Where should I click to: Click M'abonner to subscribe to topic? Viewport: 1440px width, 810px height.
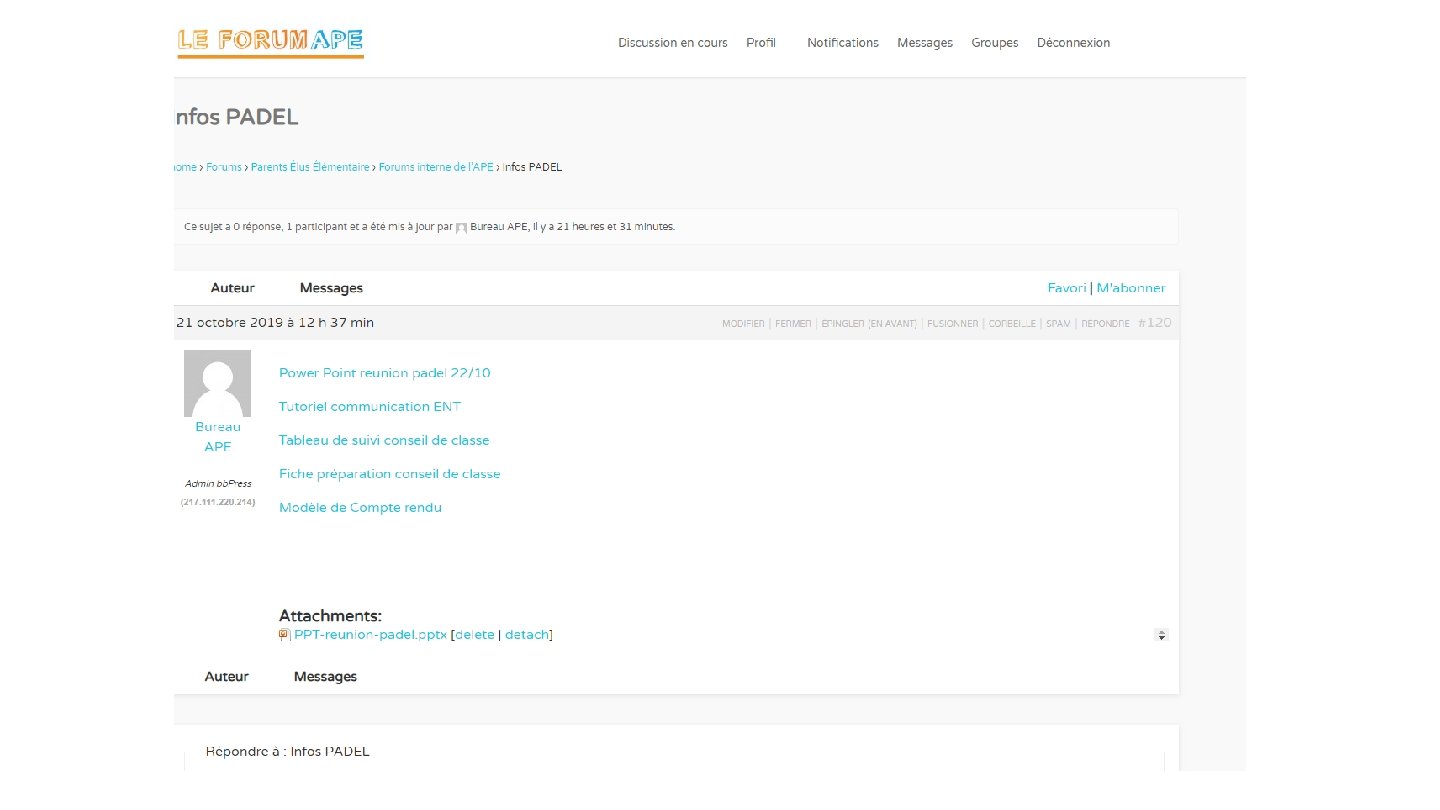pos(1131,288)
